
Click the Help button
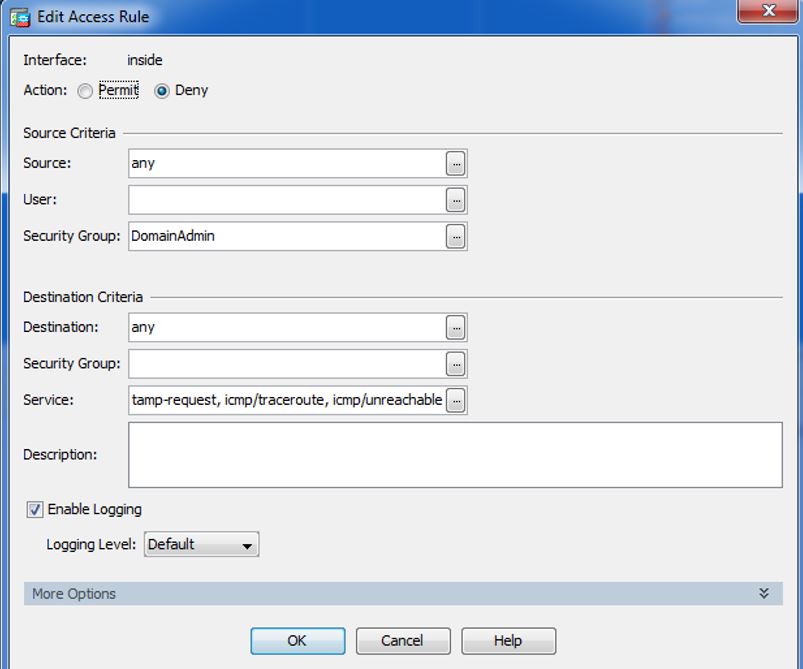click(509, 641)
